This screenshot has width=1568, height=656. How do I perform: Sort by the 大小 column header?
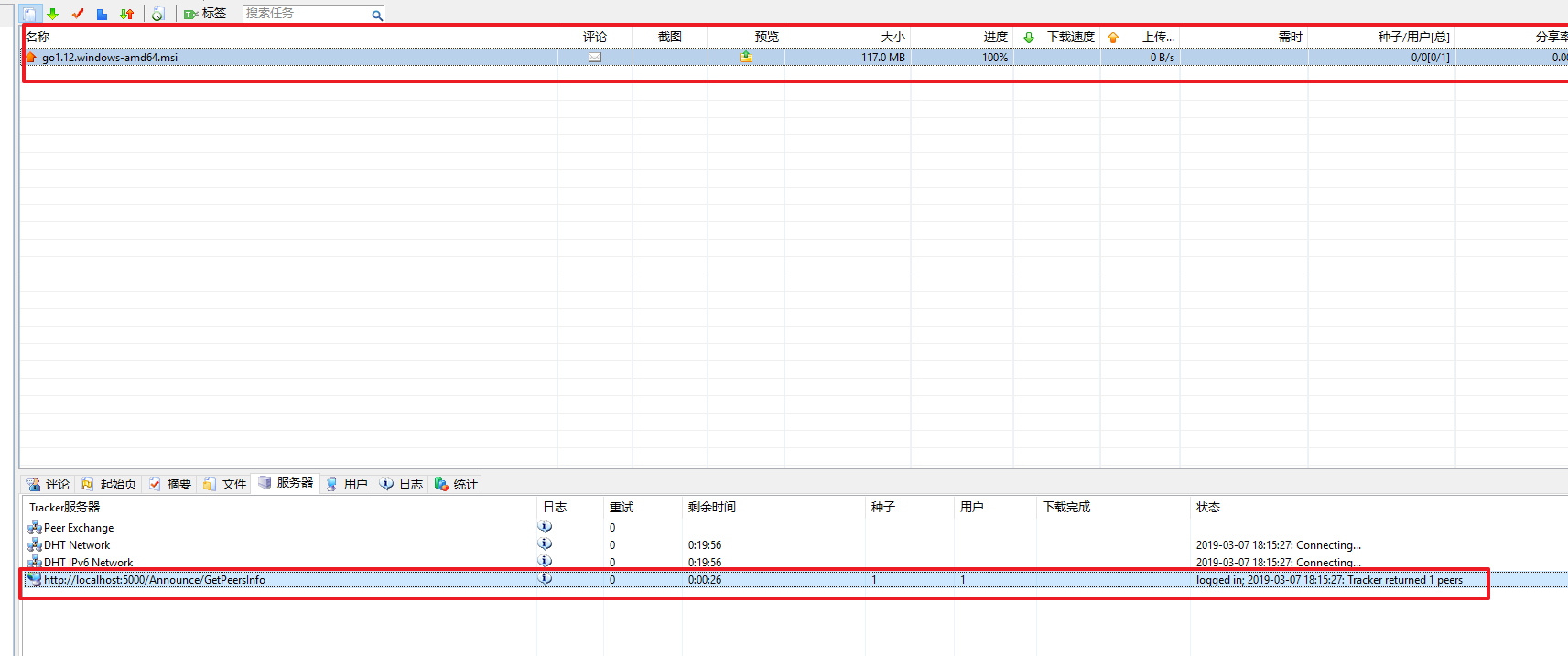click(x=893, y=37)
